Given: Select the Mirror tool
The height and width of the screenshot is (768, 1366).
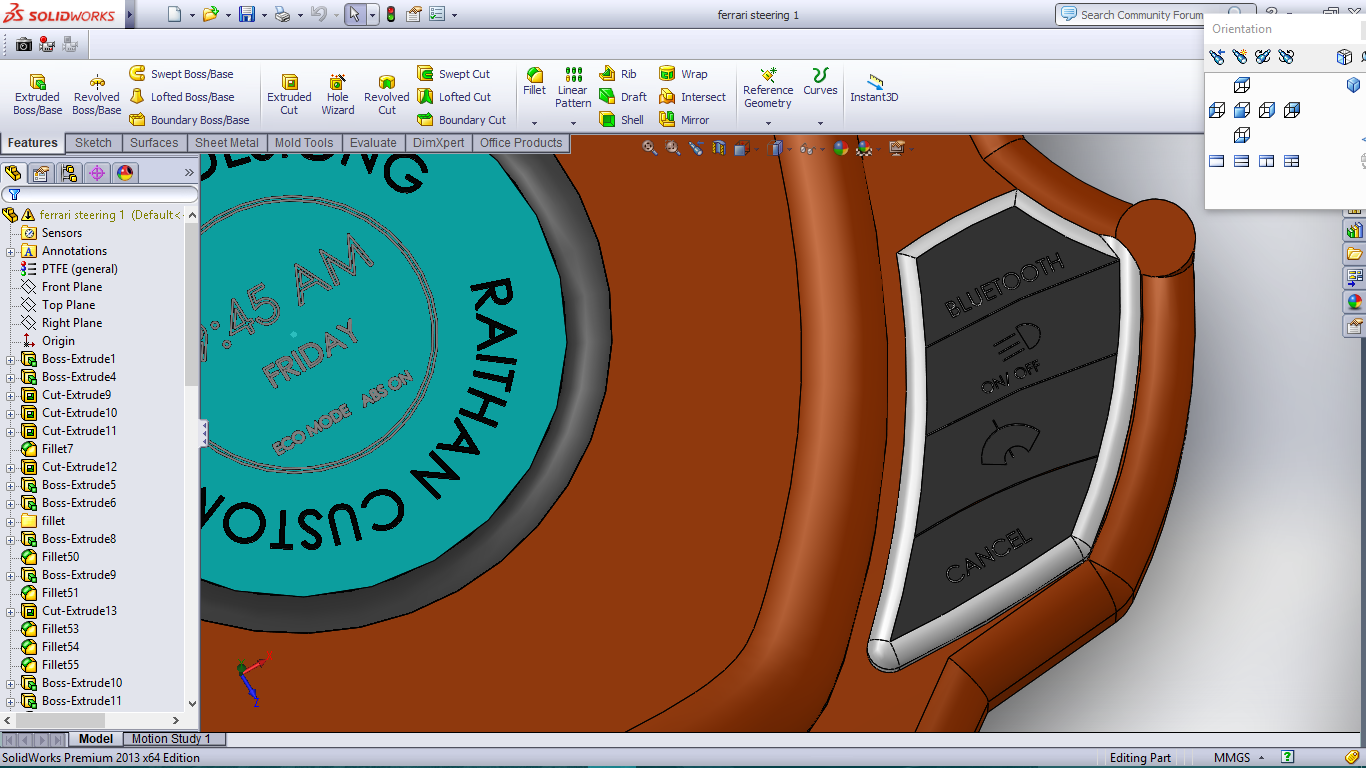Looking at the screenshot, I should [x=684, y=120].
